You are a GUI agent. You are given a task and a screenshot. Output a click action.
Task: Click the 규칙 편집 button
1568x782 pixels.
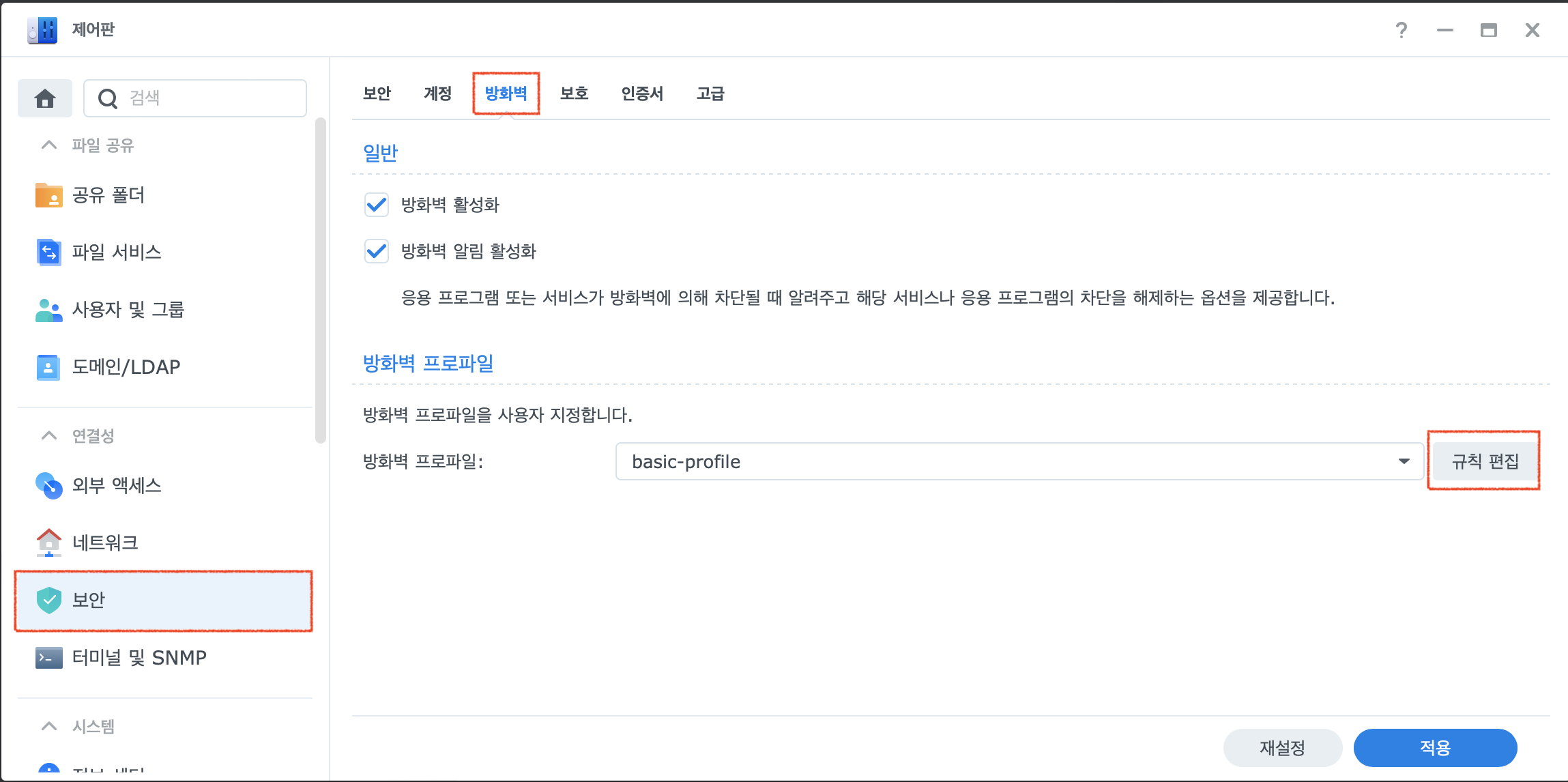(x=1485, y=461)
